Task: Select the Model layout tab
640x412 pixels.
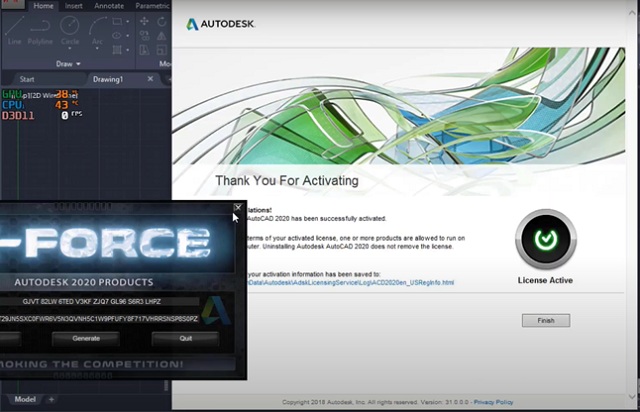Action: pos(25,399)
